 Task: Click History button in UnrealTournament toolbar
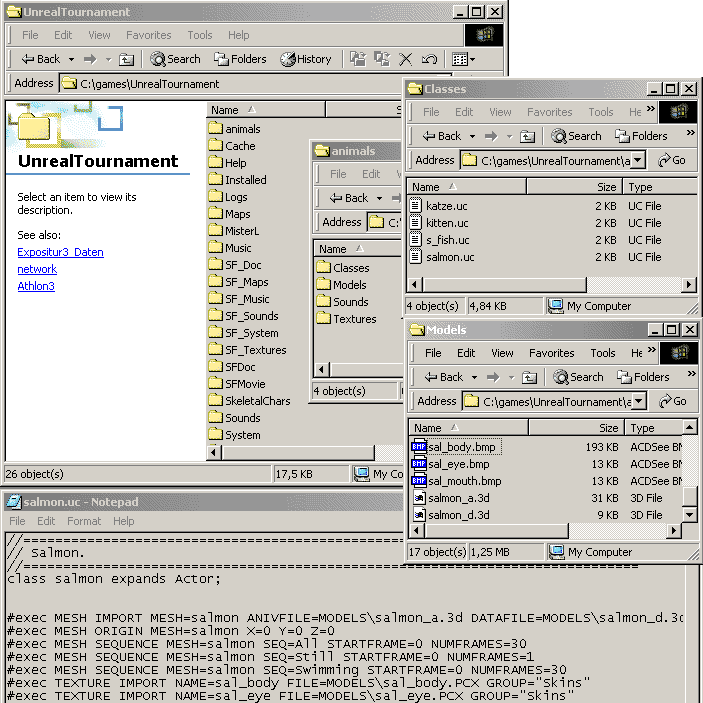tap(305, 59)
